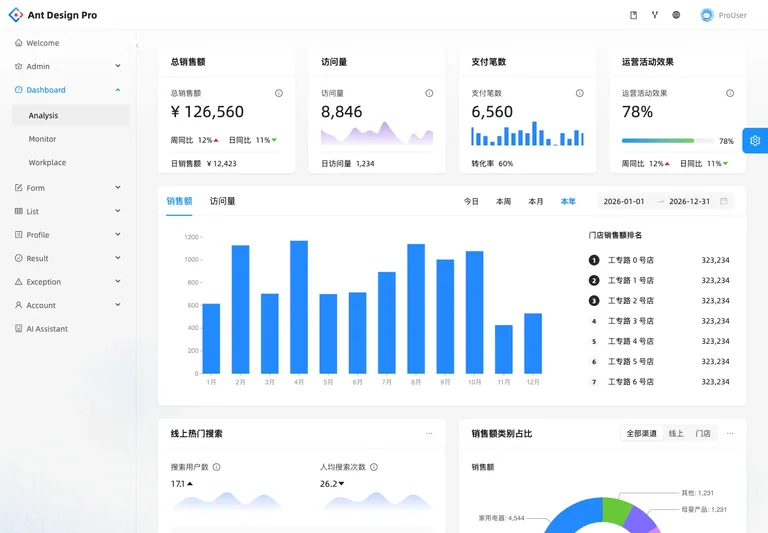Click the 访问量 mini area chart
Viewport: 768px width, 533px height.
click(x=377, y=133)
